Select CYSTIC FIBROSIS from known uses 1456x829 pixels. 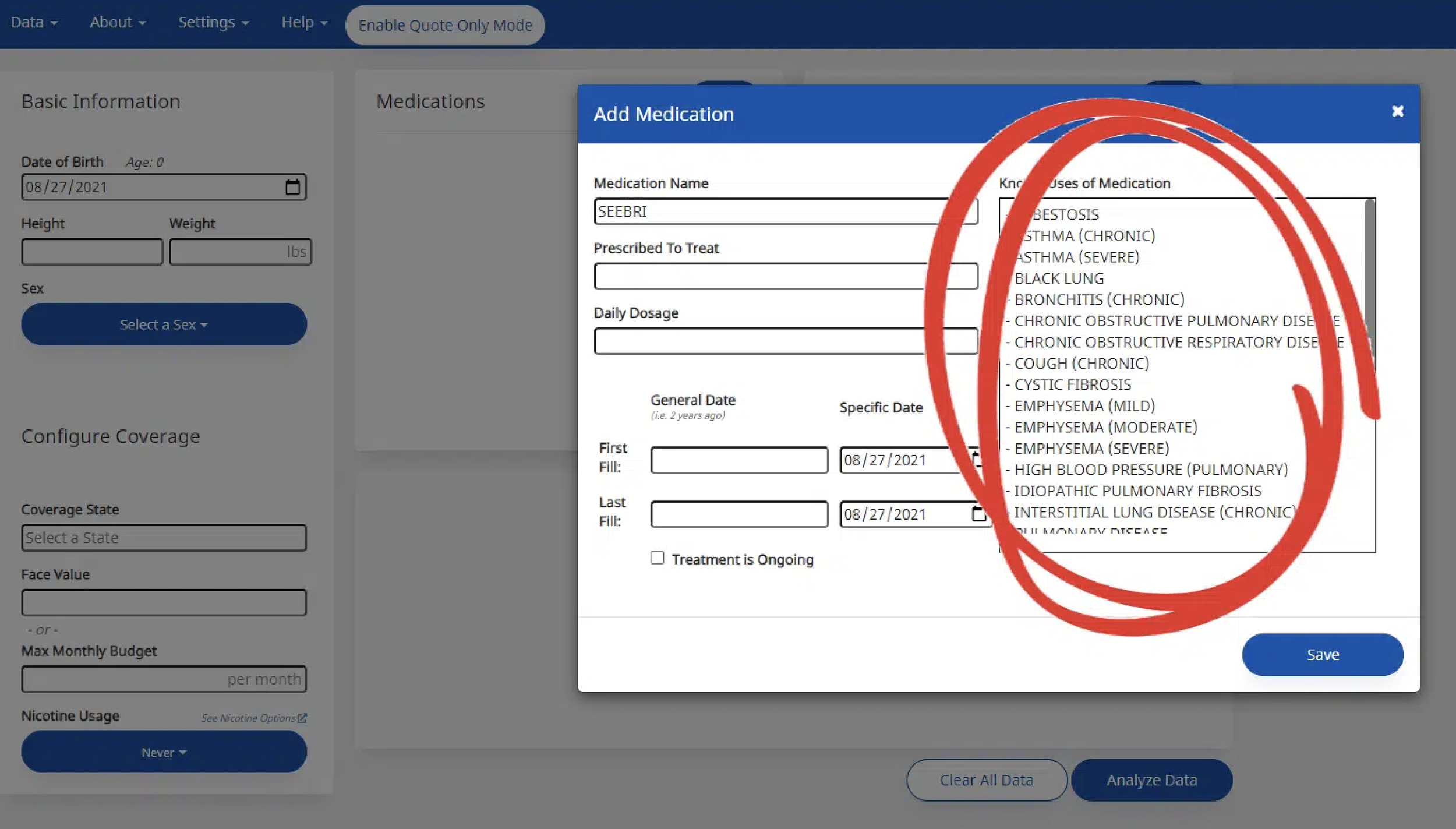(1072, 384)
